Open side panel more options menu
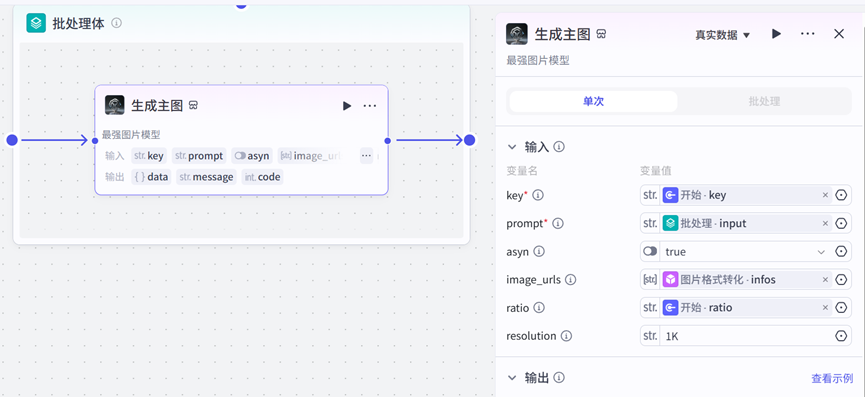Image resolution: width=865 pixels, height=397 pixels. [x=808, y=34]
